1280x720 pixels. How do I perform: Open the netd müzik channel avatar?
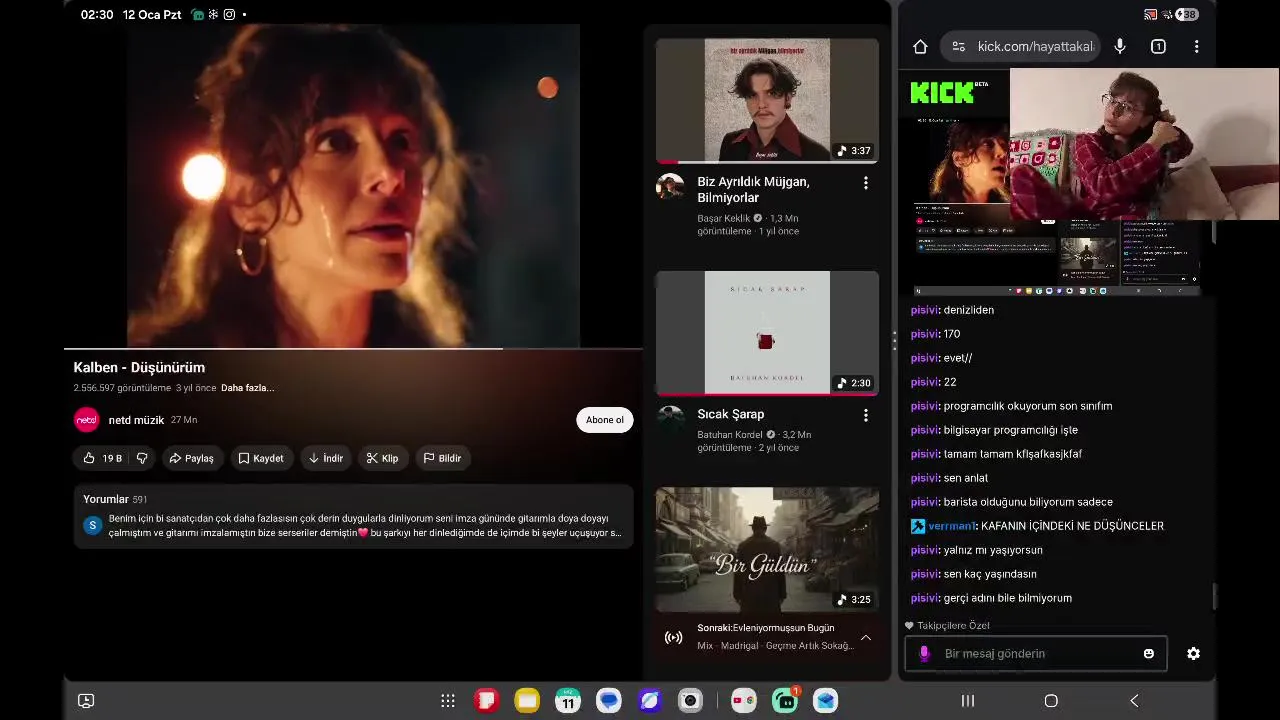pos(87,420)
